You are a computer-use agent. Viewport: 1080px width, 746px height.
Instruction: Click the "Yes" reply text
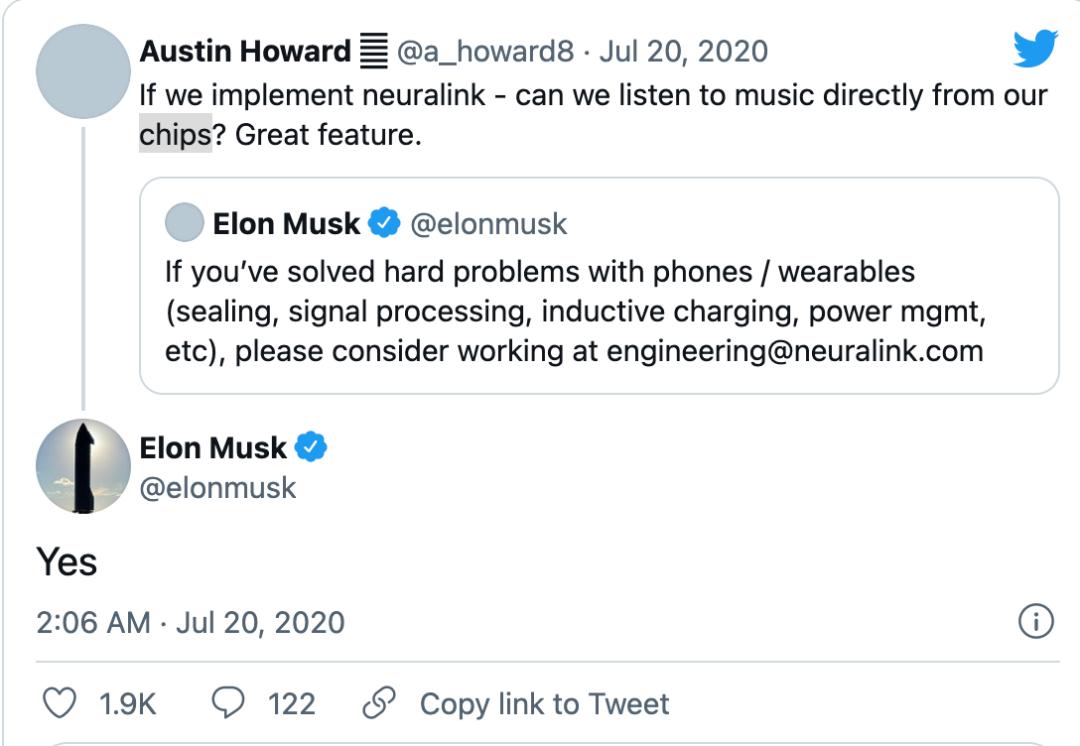tap(67, 562)
